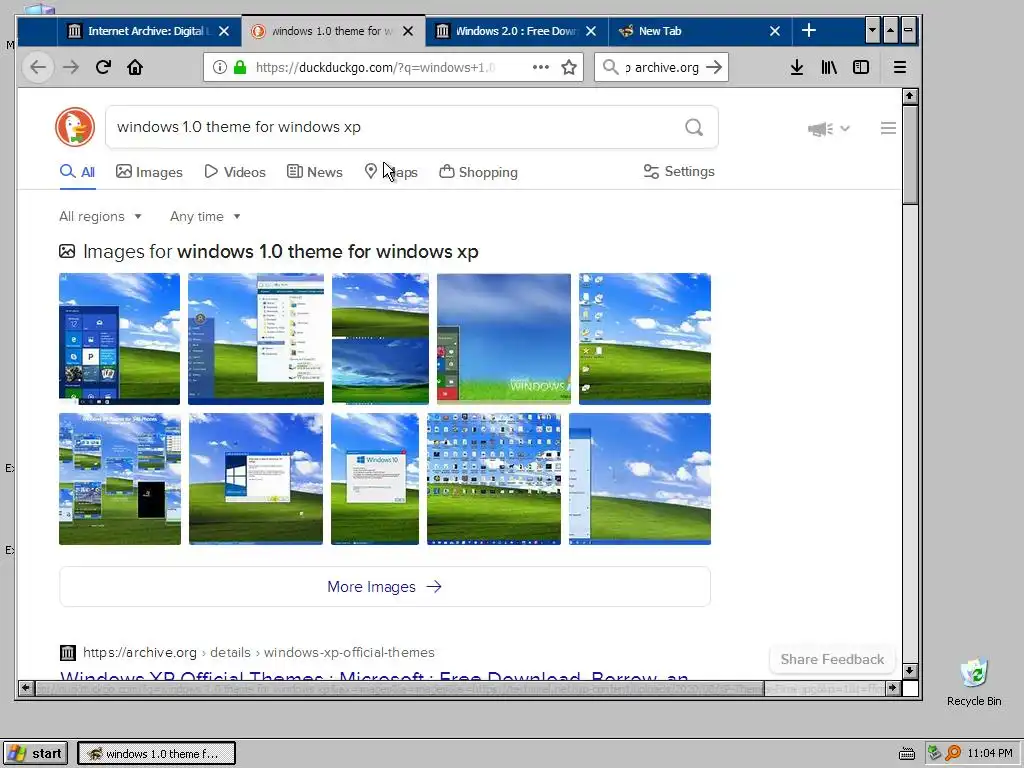Open first image thumbnail with Start tiles
The image size is (1024, 768).
pyautogui.click(x=120, y=339)
